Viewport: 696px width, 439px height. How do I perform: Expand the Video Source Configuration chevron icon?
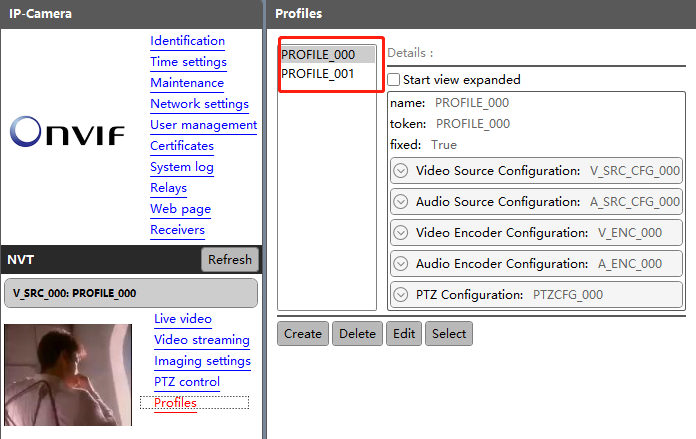point(401,170)
